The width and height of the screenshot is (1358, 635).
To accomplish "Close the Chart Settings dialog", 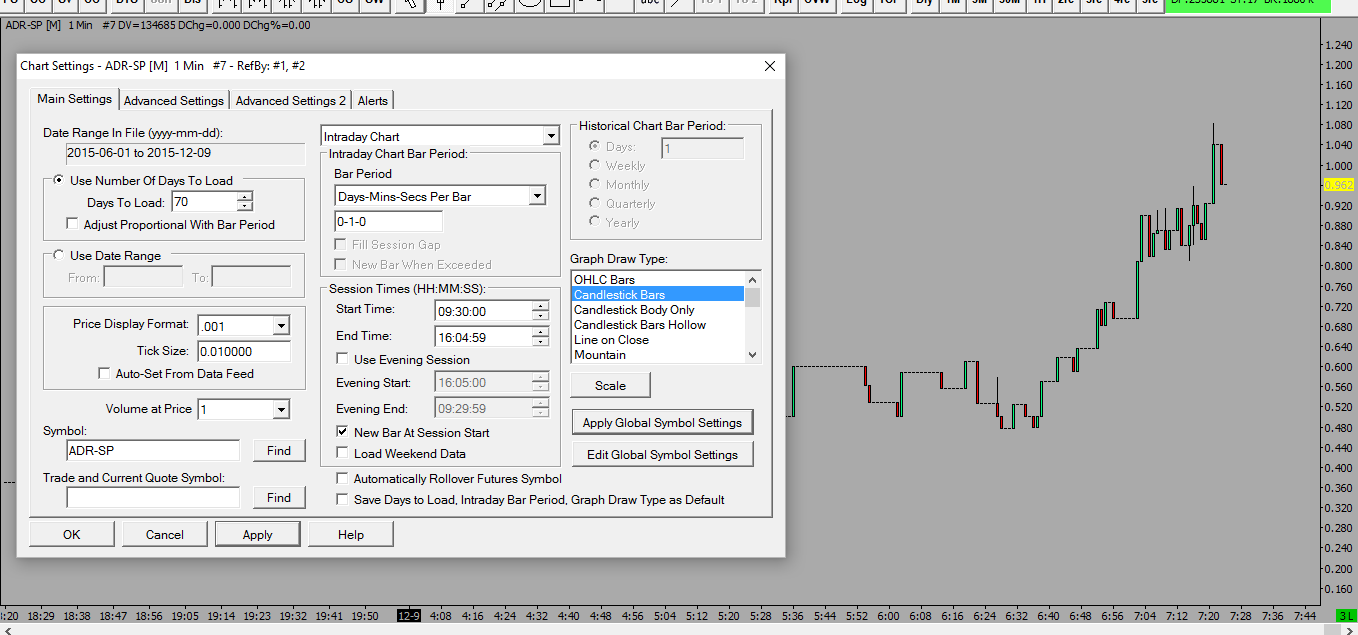I will tap(770, 66).
